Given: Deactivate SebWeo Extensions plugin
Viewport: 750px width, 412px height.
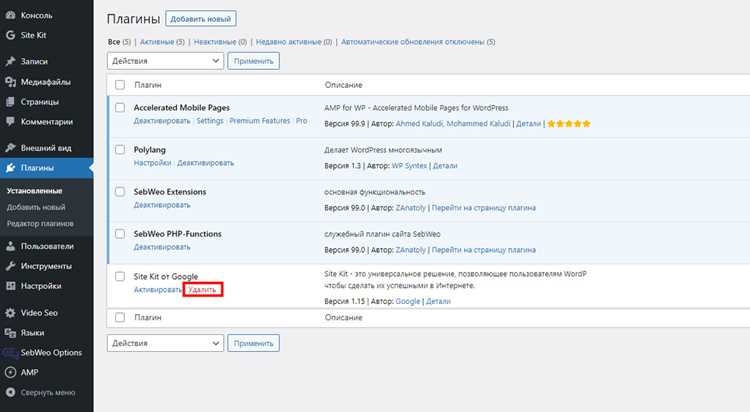Looking at the screenshot, I should [x=162, y=205].
